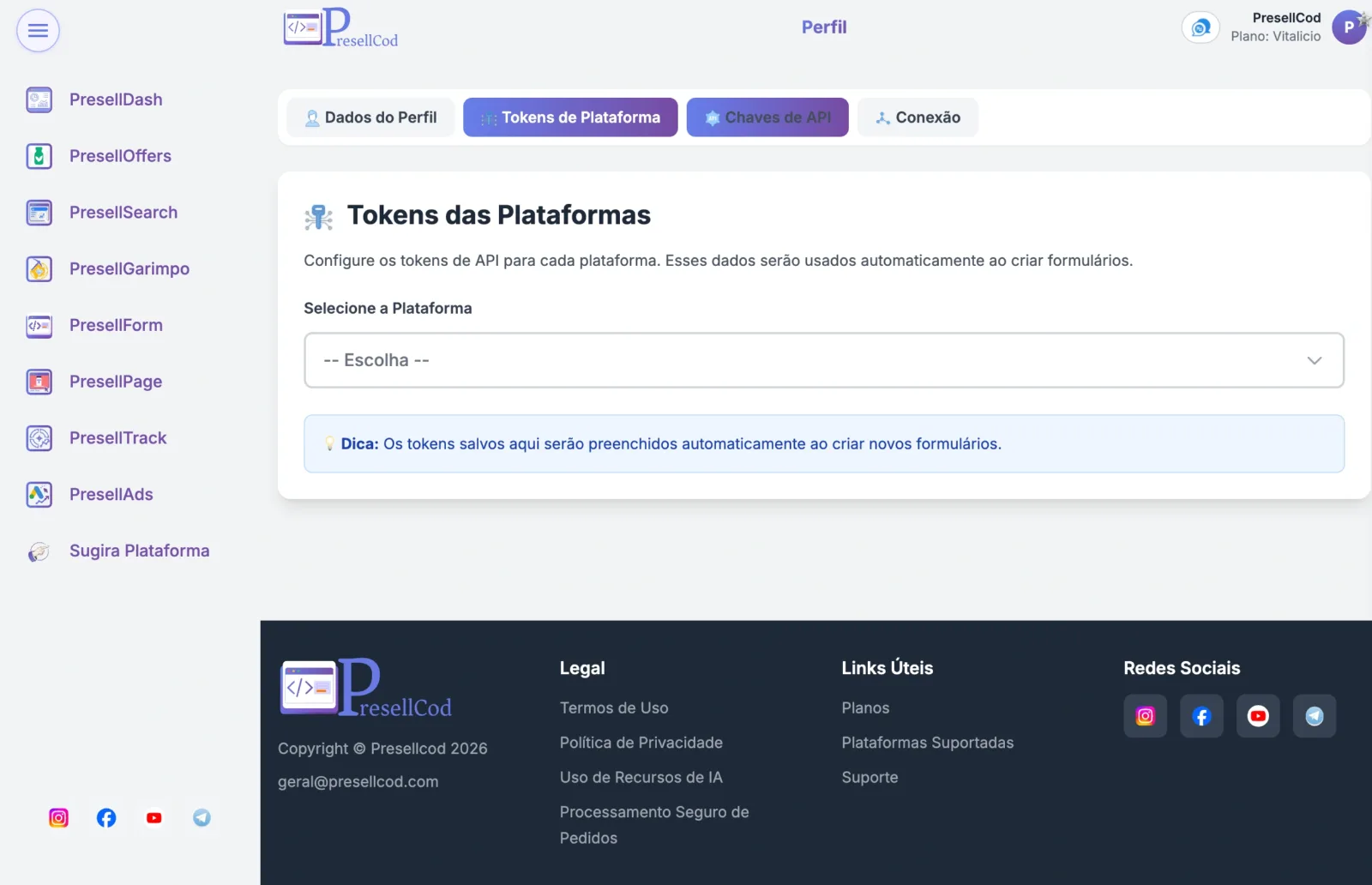
Task: Open footer YouTube social button
Action: point(1258,716)
